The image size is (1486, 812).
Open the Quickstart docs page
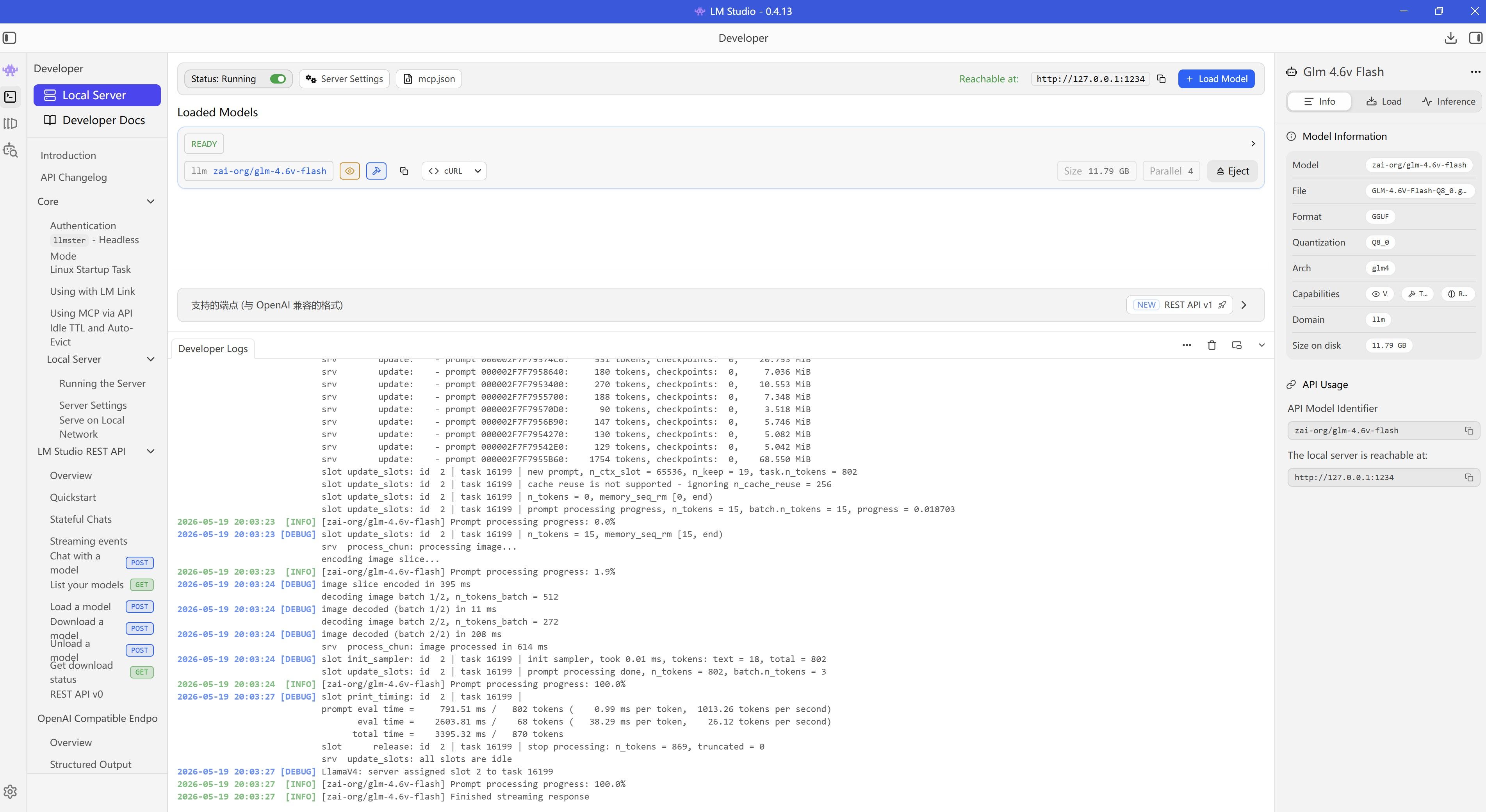coord(73,497)
